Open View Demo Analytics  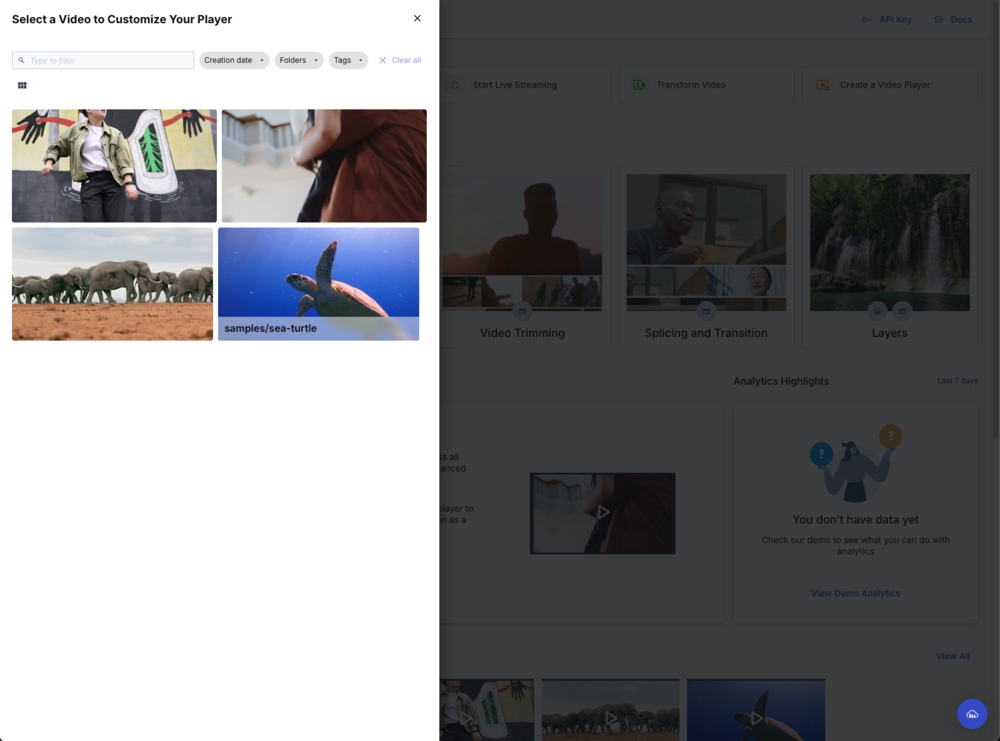(x=855, y=593)
